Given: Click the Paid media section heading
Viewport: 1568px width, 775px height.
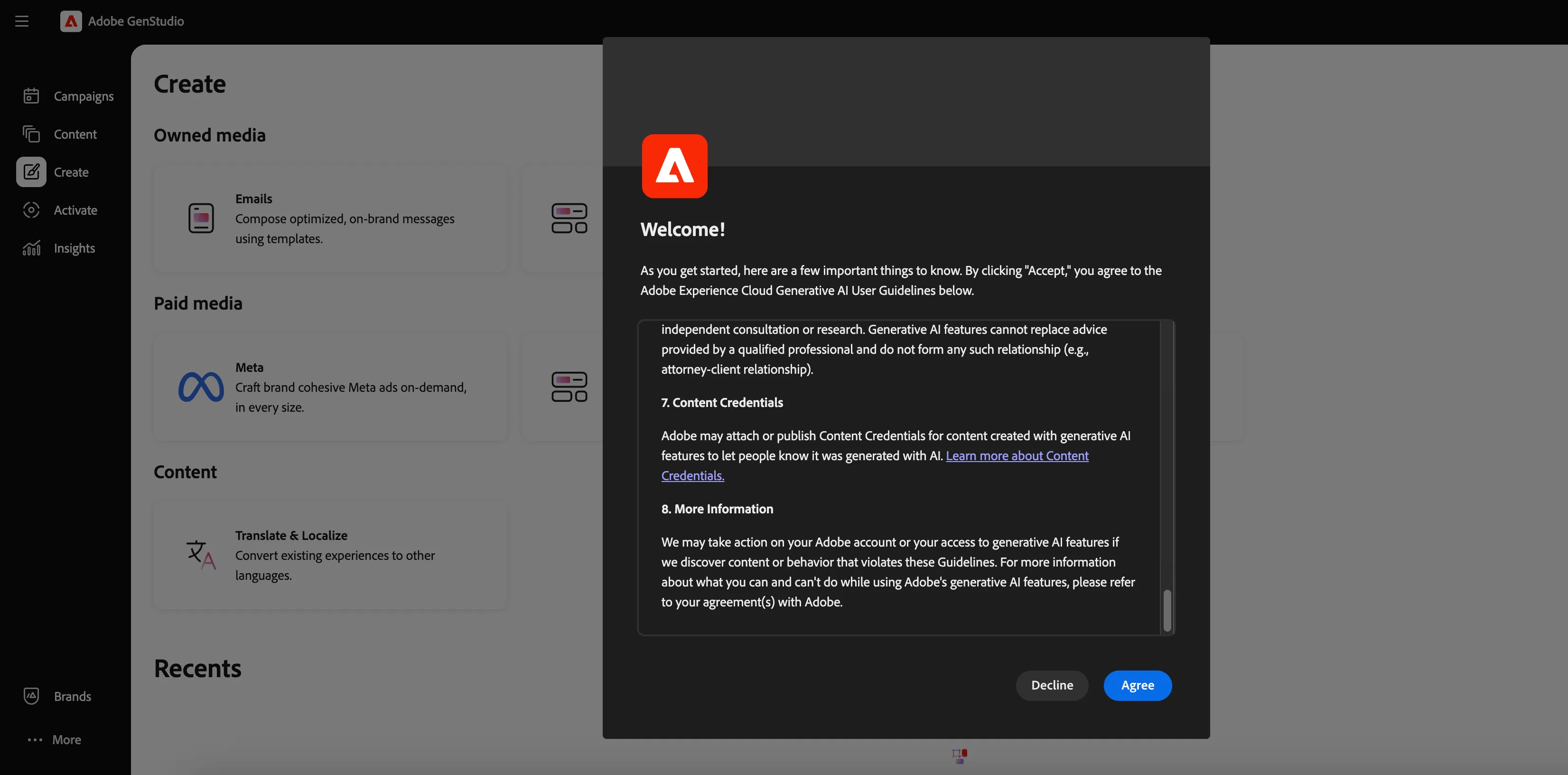Looking at the screenshot, I should [198, 303].
